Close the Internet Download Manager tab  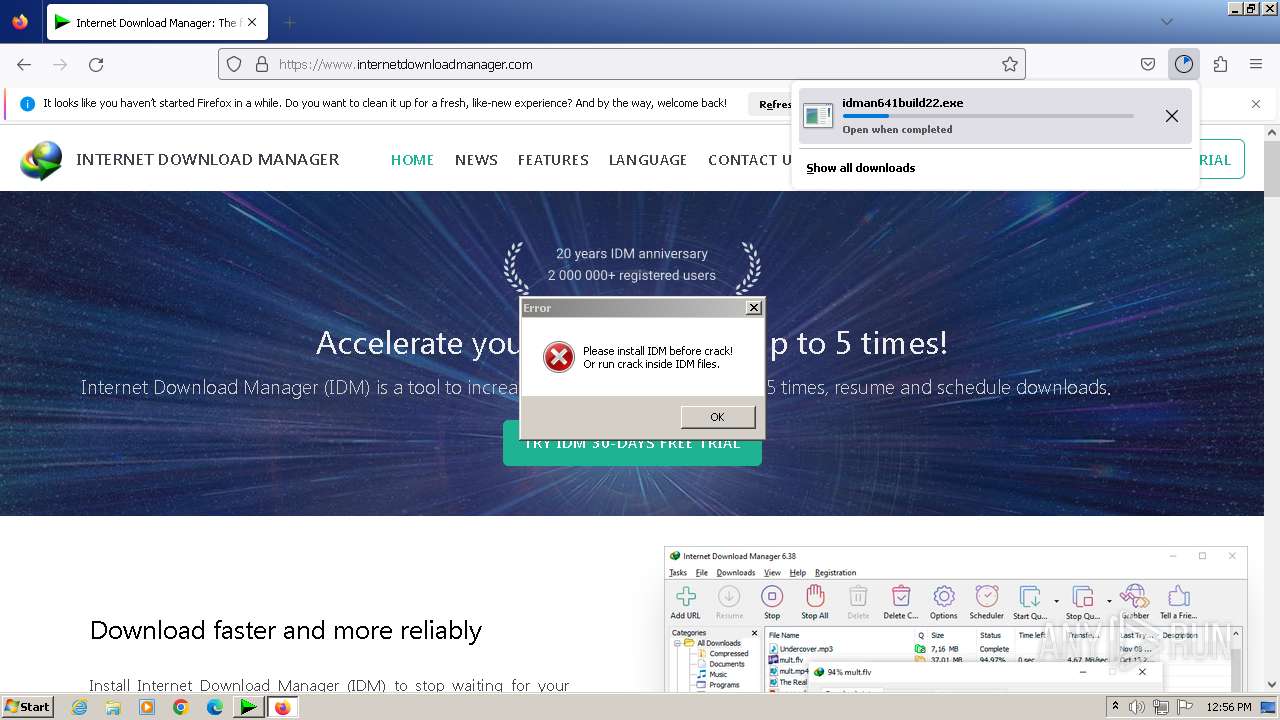point(252,22)
